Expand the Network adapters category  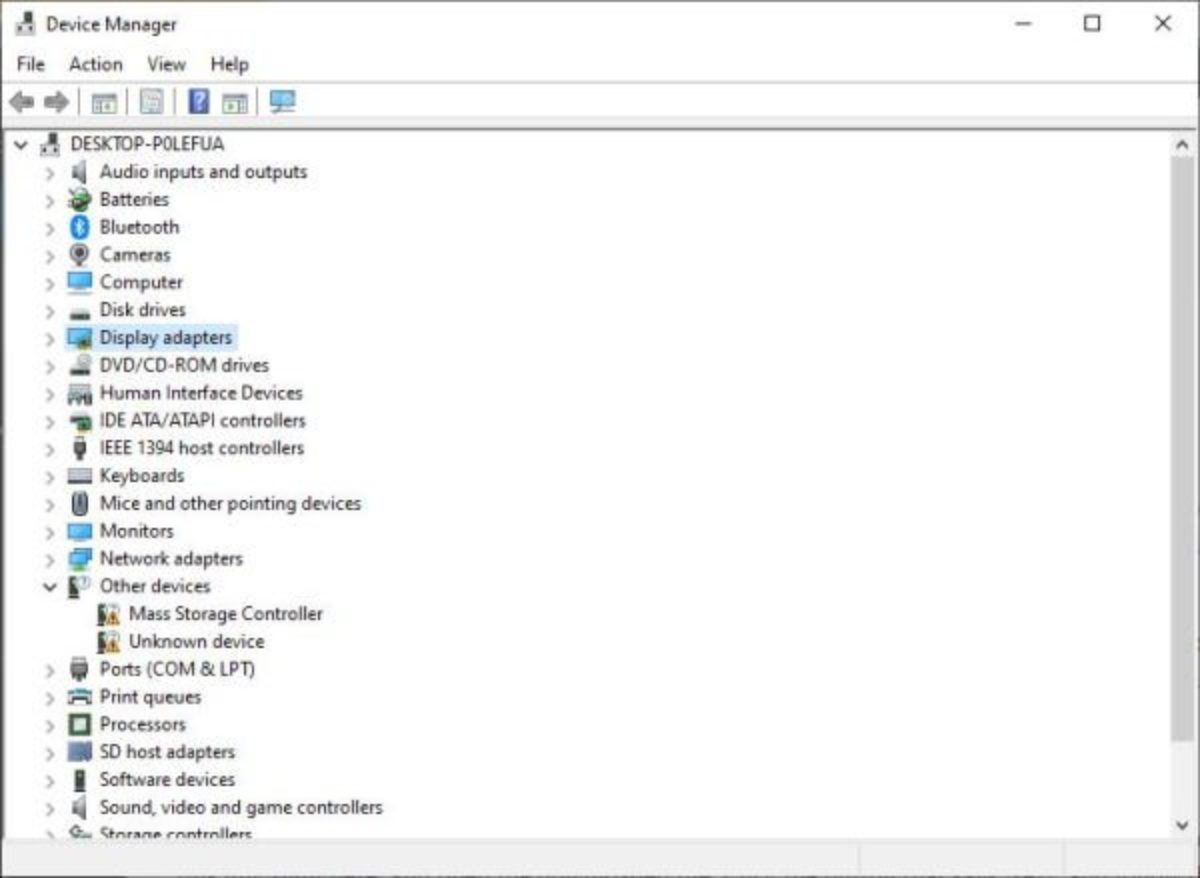(x=50, y=559)
